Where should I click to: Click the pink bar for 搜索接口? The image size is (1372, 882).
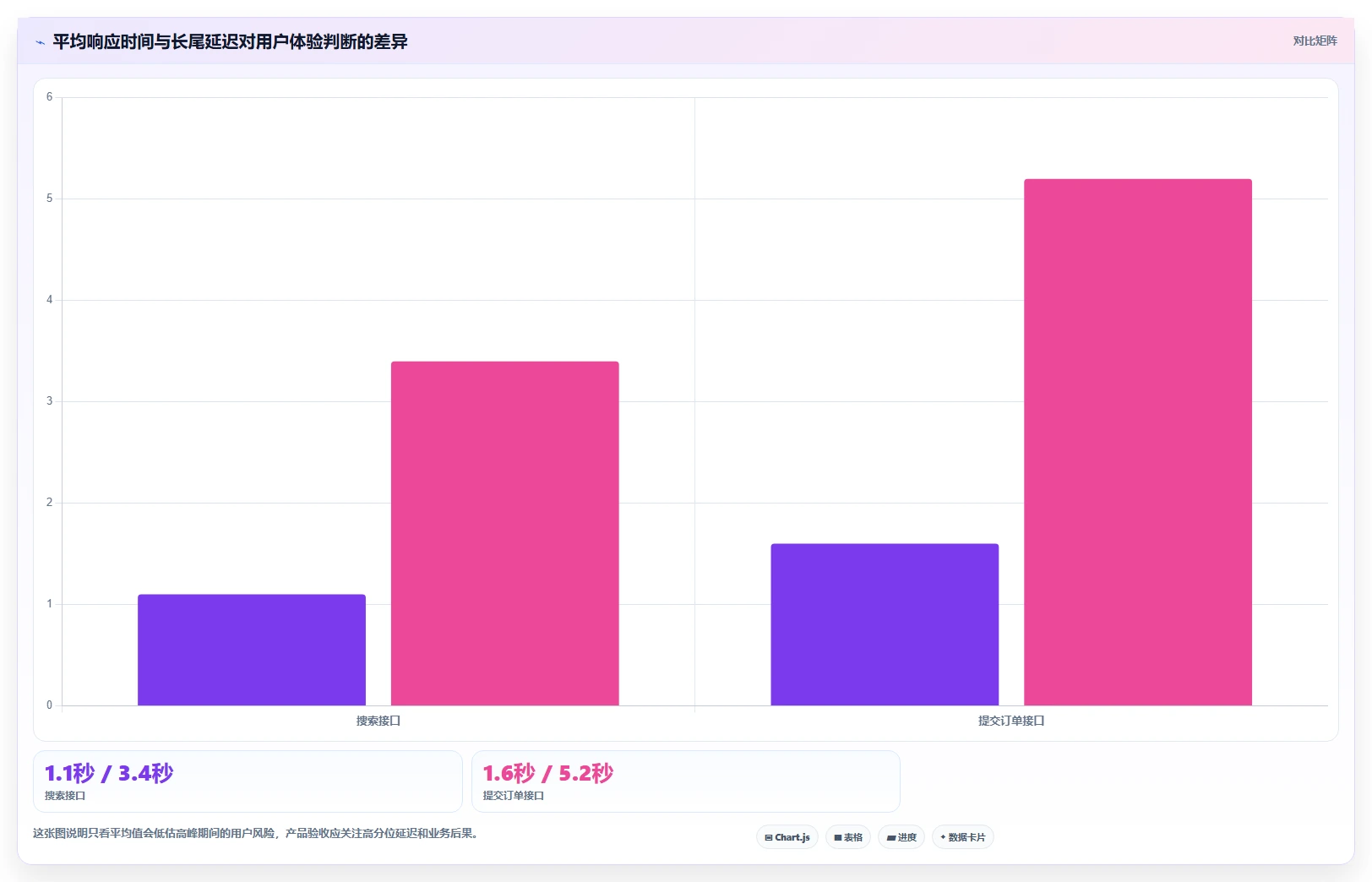tap(505, 533)
